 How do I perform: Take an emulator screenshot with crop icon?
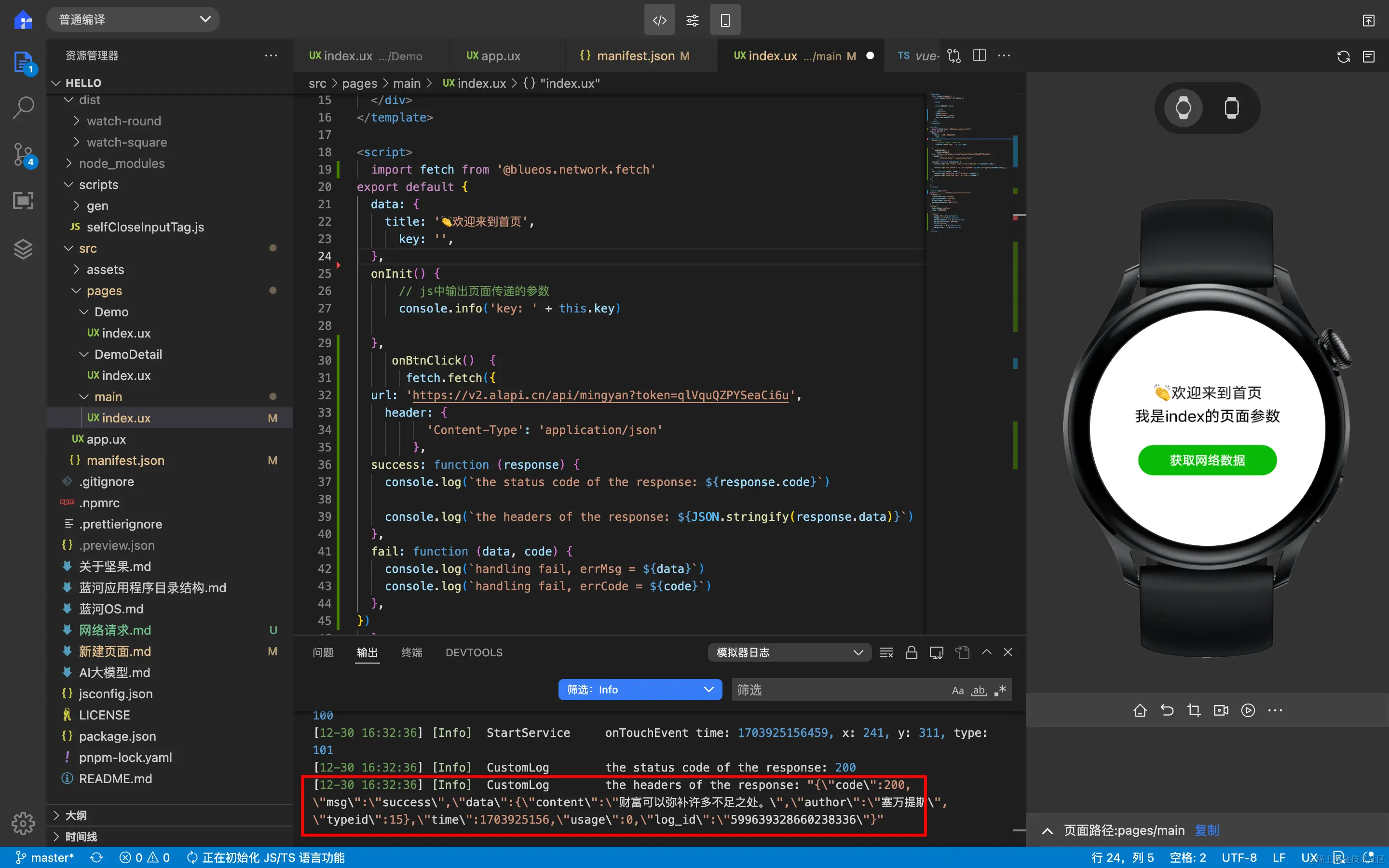point(1194,710)
